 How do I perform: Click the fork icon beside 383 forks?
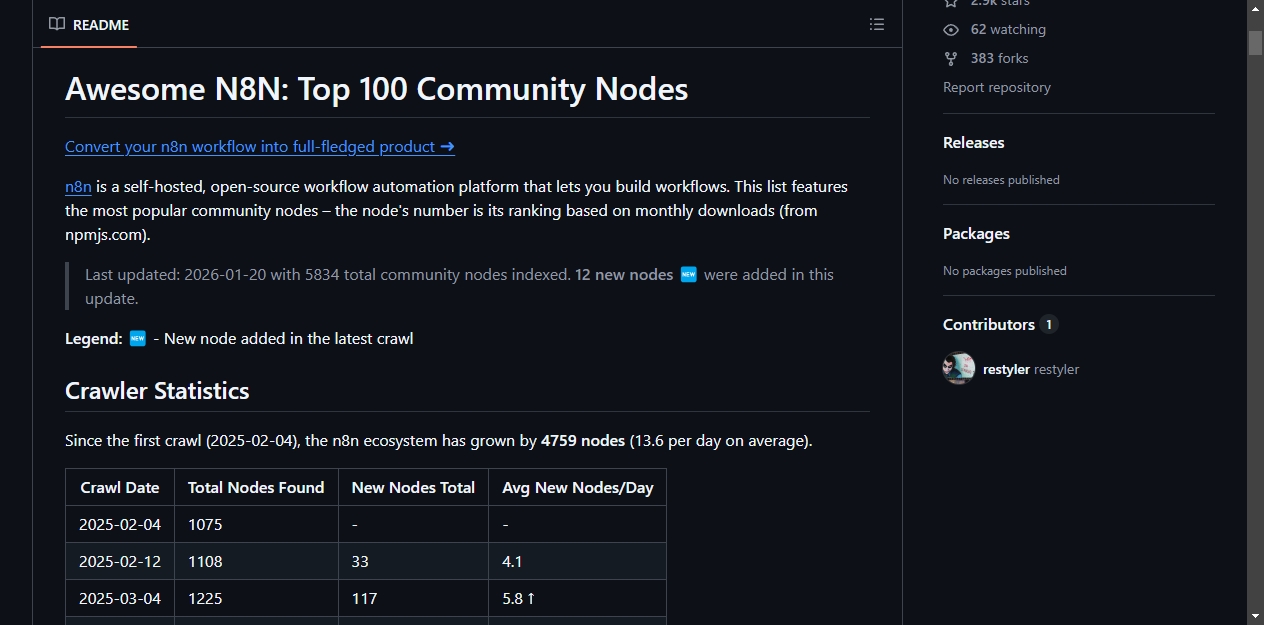[x=951, y=59]
